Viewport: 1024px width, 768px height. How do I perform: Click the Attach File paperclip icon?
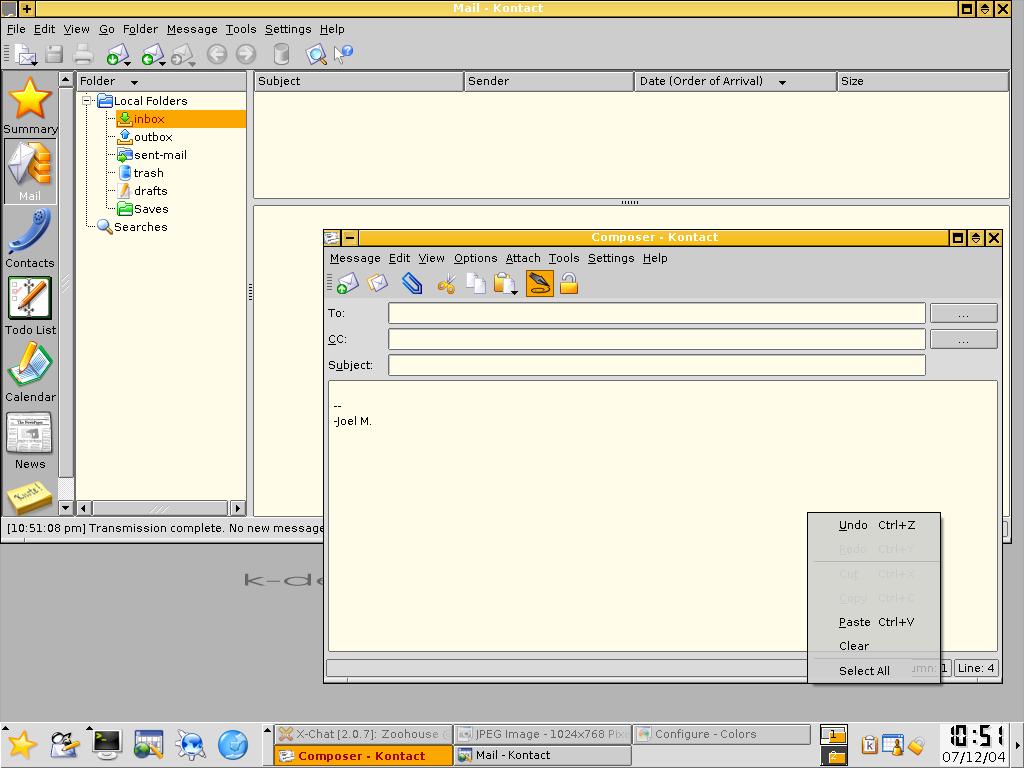[412, 283]
